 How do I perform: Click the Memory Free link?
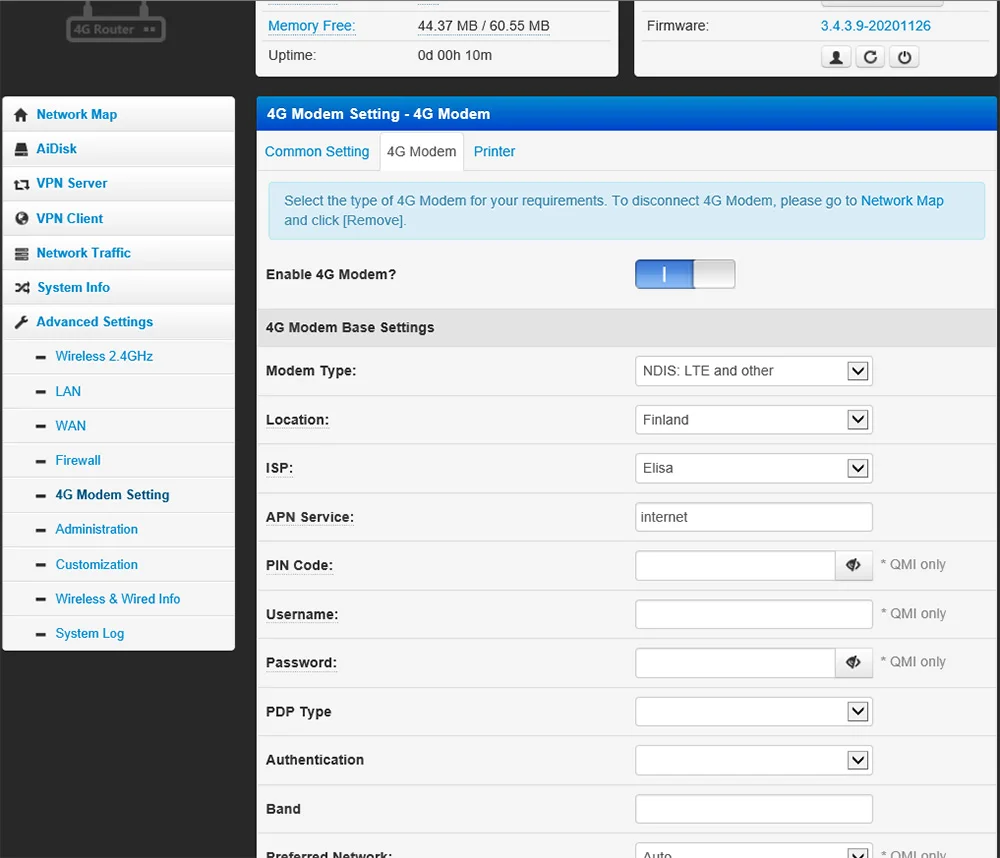click(x=312, y=26)
